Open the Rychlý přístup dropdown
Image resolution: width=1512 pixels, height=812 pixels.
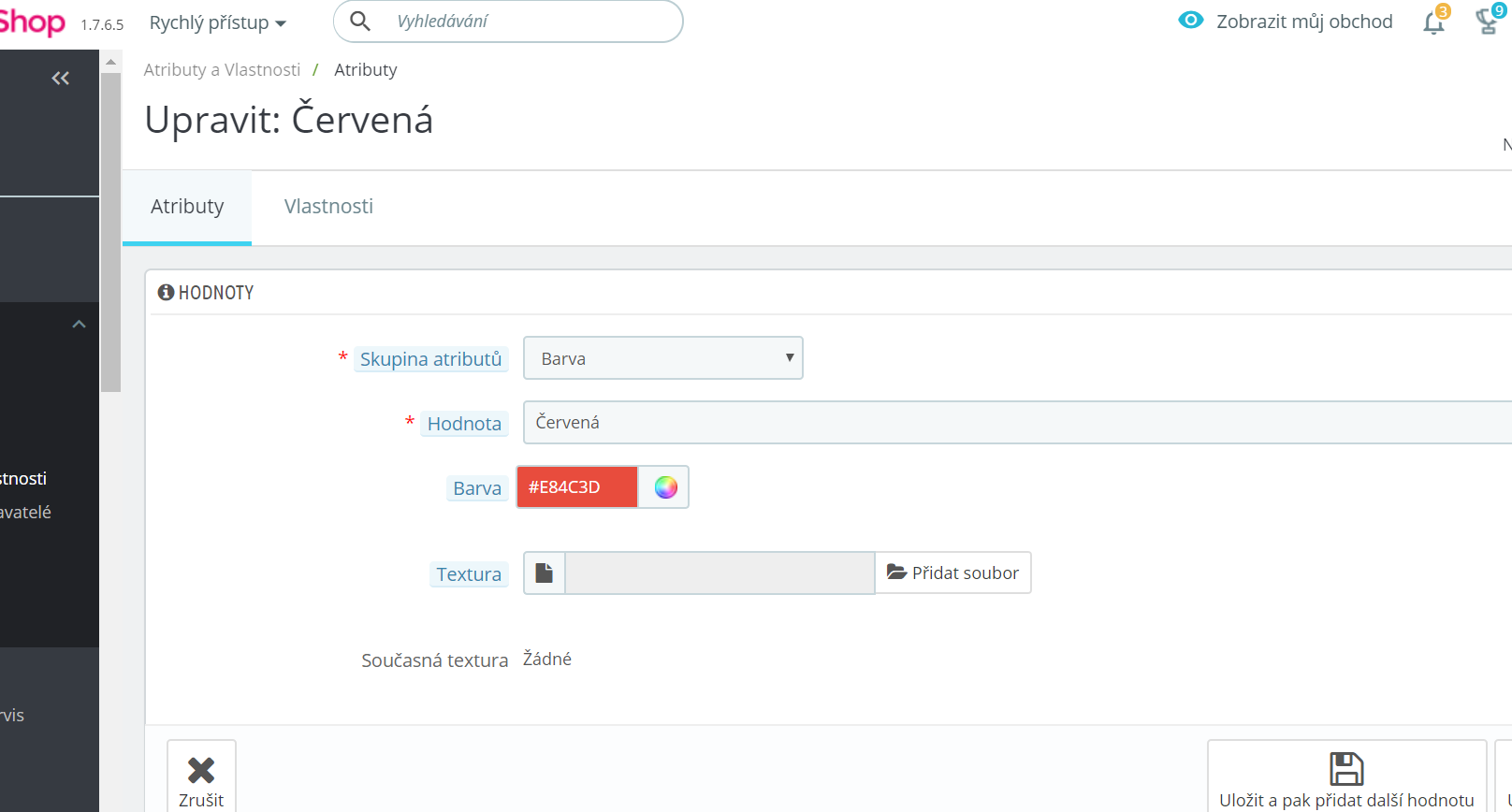pos(218,22)
